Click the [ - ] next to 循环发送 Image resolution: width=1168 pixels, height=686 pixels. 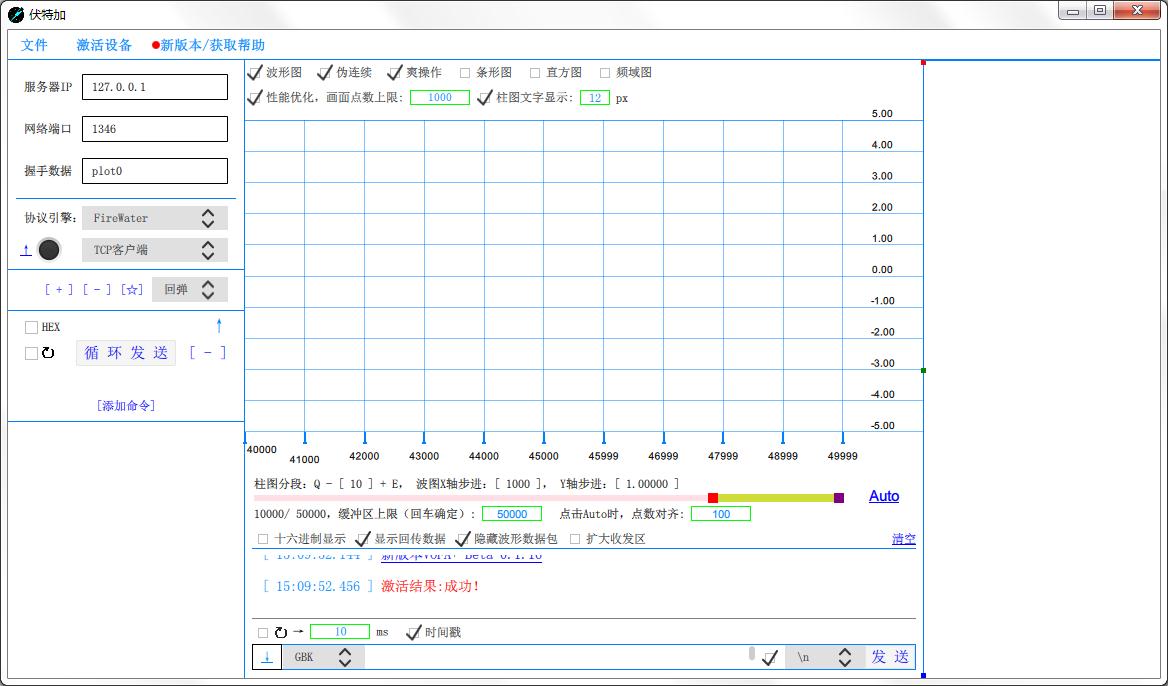coord(207,353)
